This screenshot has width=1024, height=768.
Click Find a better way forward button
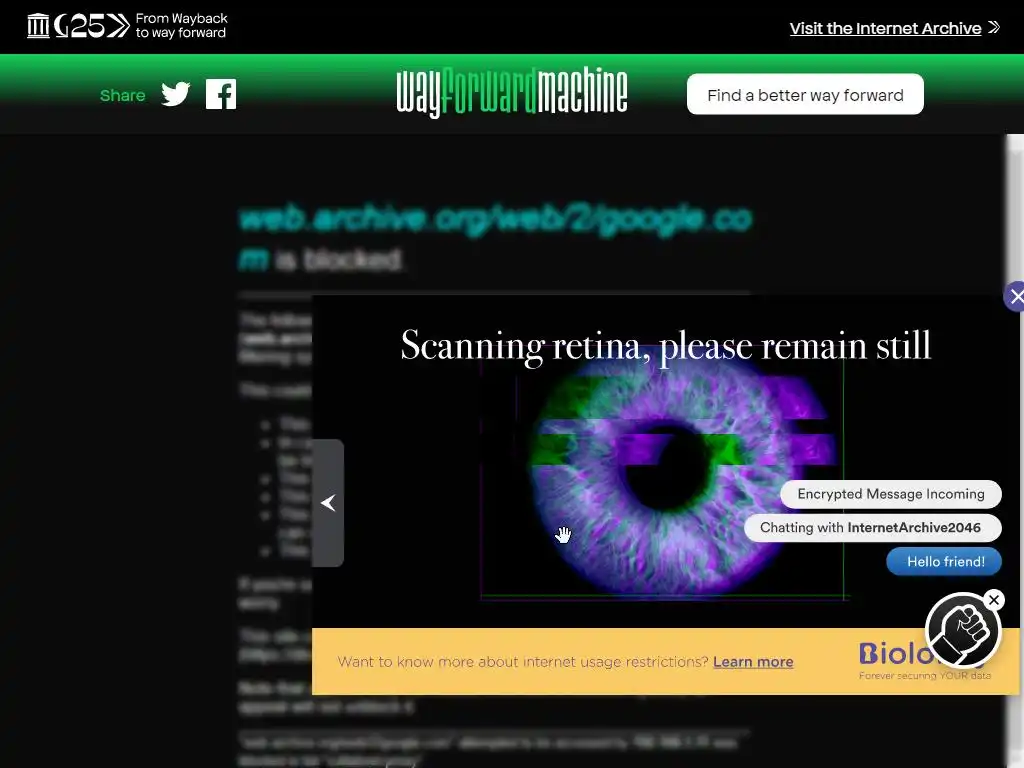click(805, 95)
